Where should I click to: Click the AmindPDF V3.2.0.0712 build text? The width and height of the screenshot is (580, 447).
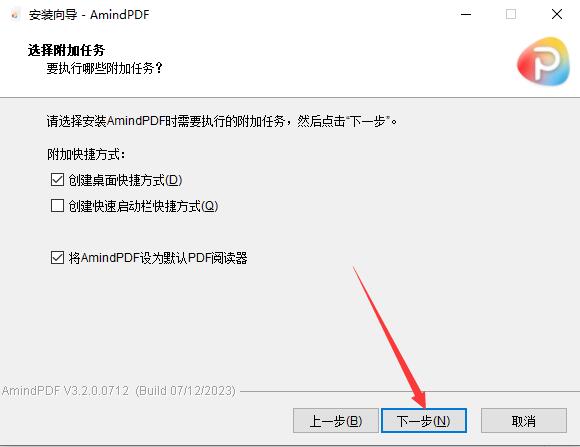(x=119, y=391)
